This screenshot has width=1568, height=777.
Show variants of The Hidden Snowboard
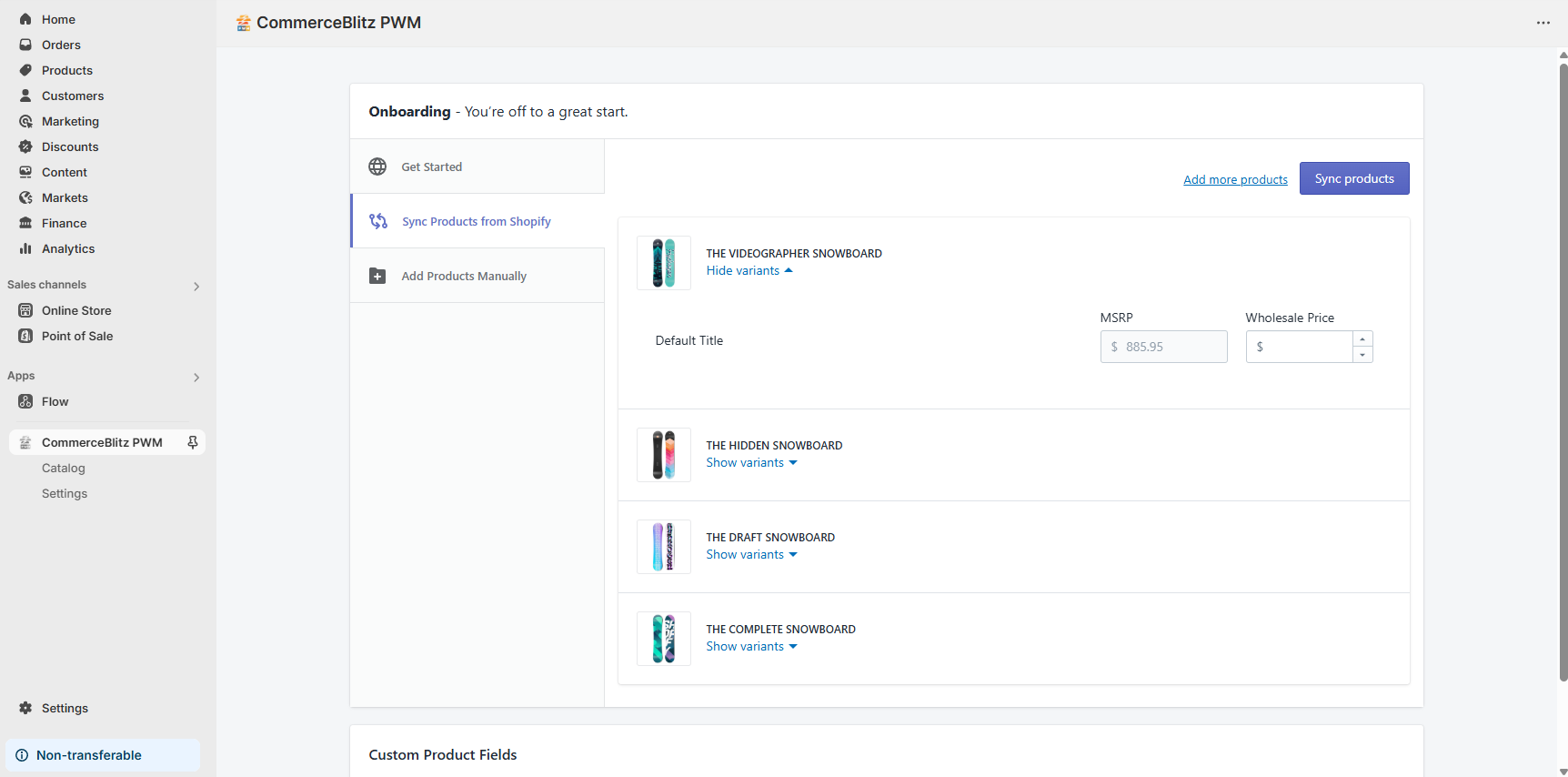click(751, 463)
